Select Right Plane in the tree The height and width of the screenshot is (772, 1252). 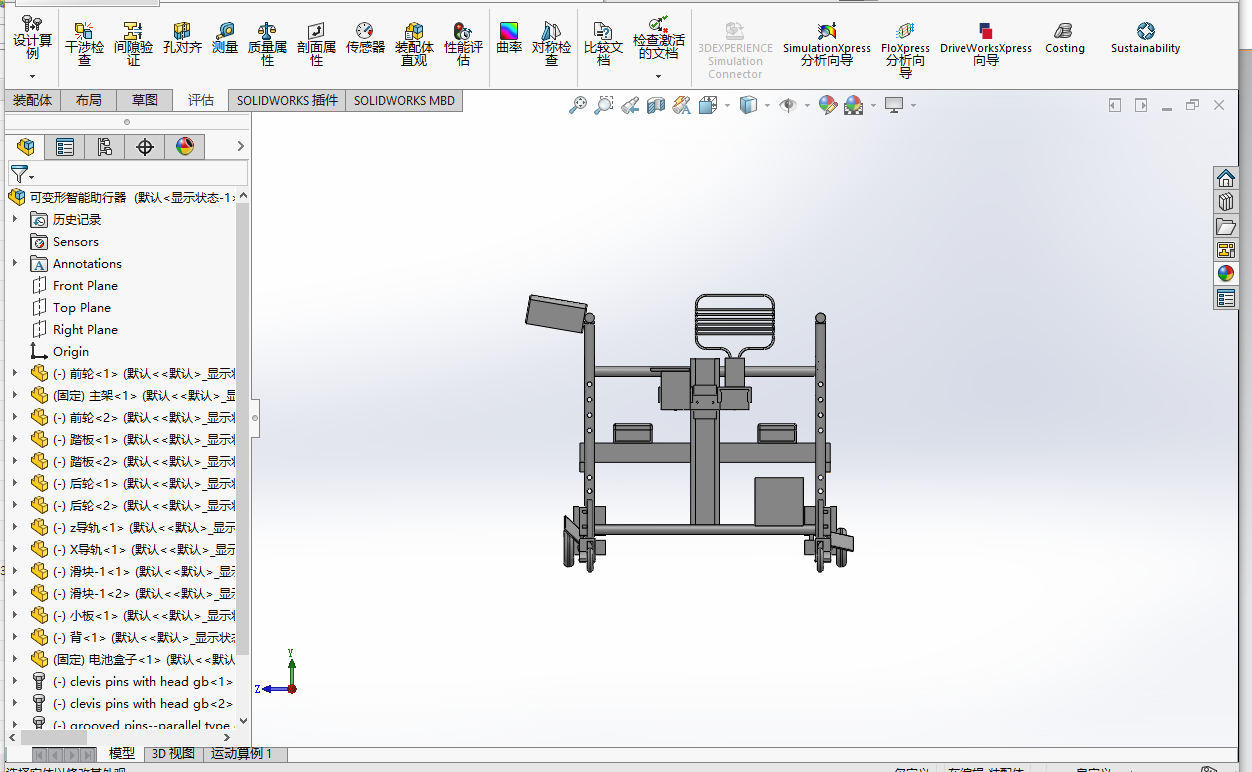pos(85,329)
